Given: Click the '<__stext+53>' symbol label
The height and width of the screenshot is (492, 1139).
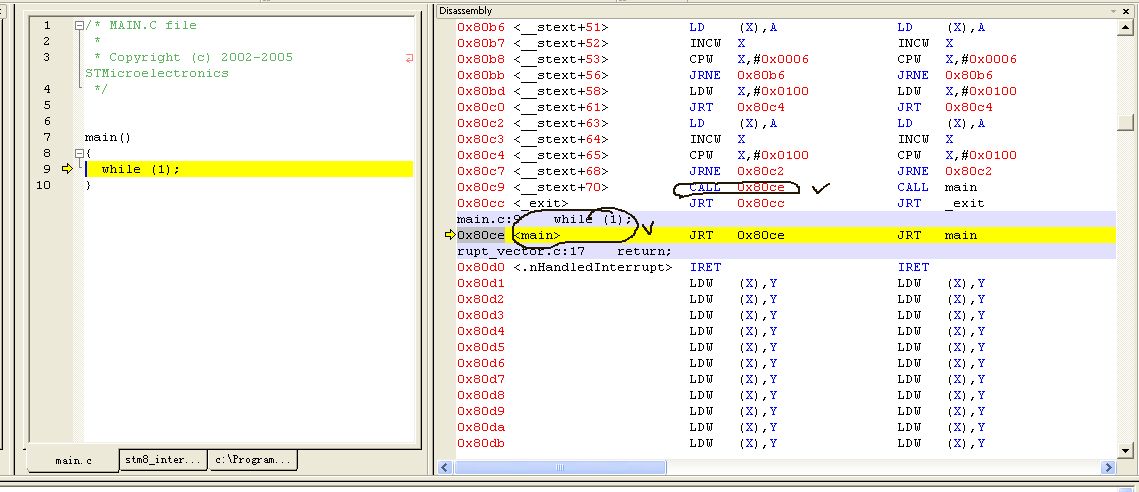Looking at the screenshot, I should [561, 59].
